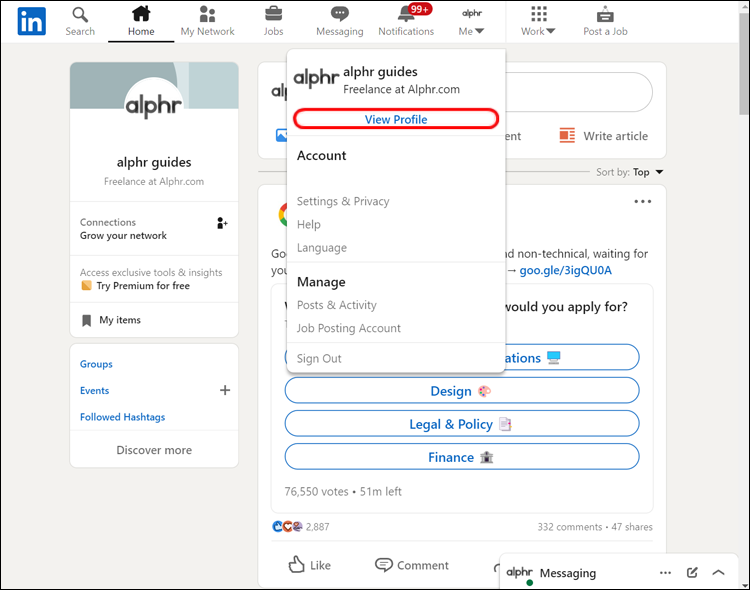Select Settings & Privacy menu item

343,201
